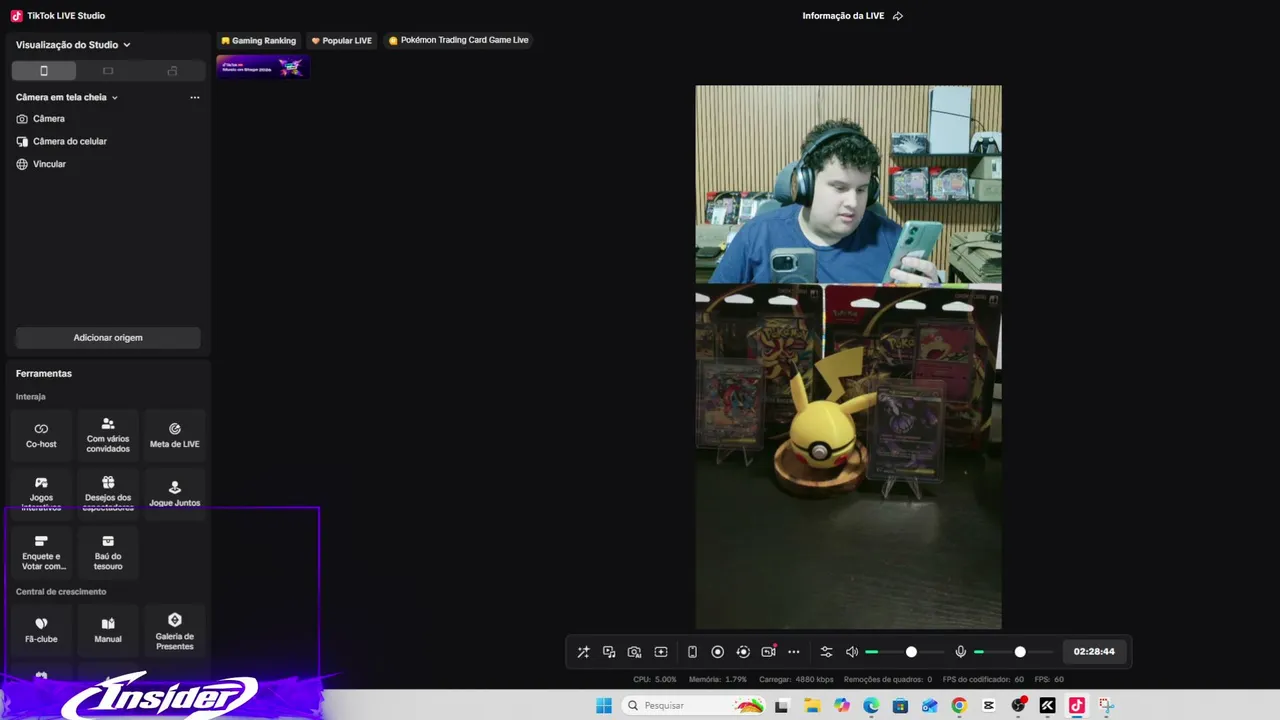
Task: Click the circular replay capture icon
Action: tap(743, 652)
